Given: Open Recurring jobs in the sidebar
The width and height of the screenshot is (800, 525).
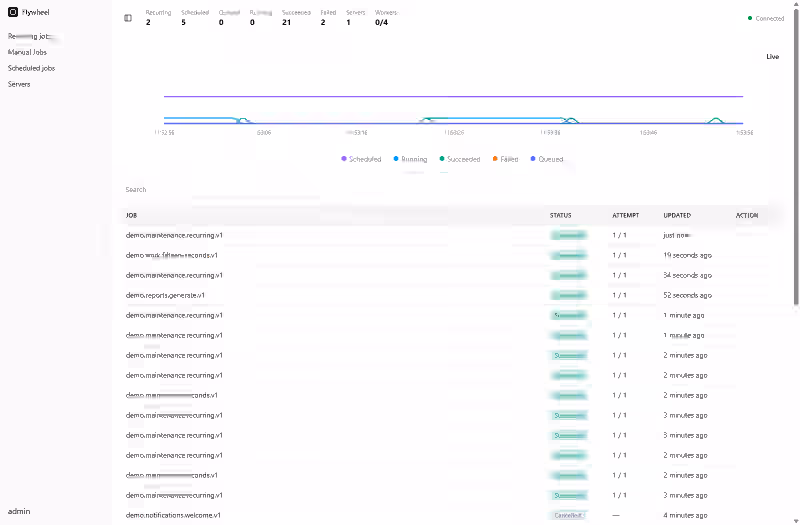Looking at the screenshot, I should click(30, 36).
